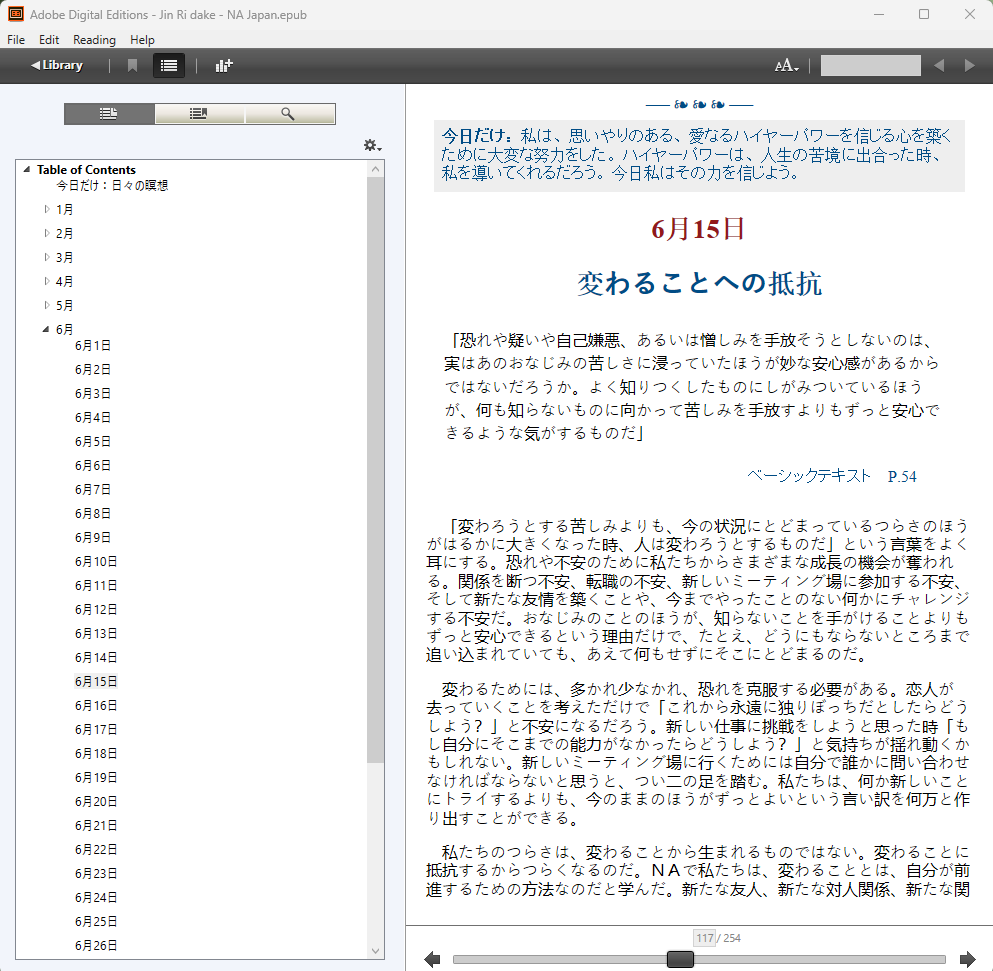Click the Adobe Digital Editions app icon
The height and width of the screenshot is (971, 993).
coord(15,14)
